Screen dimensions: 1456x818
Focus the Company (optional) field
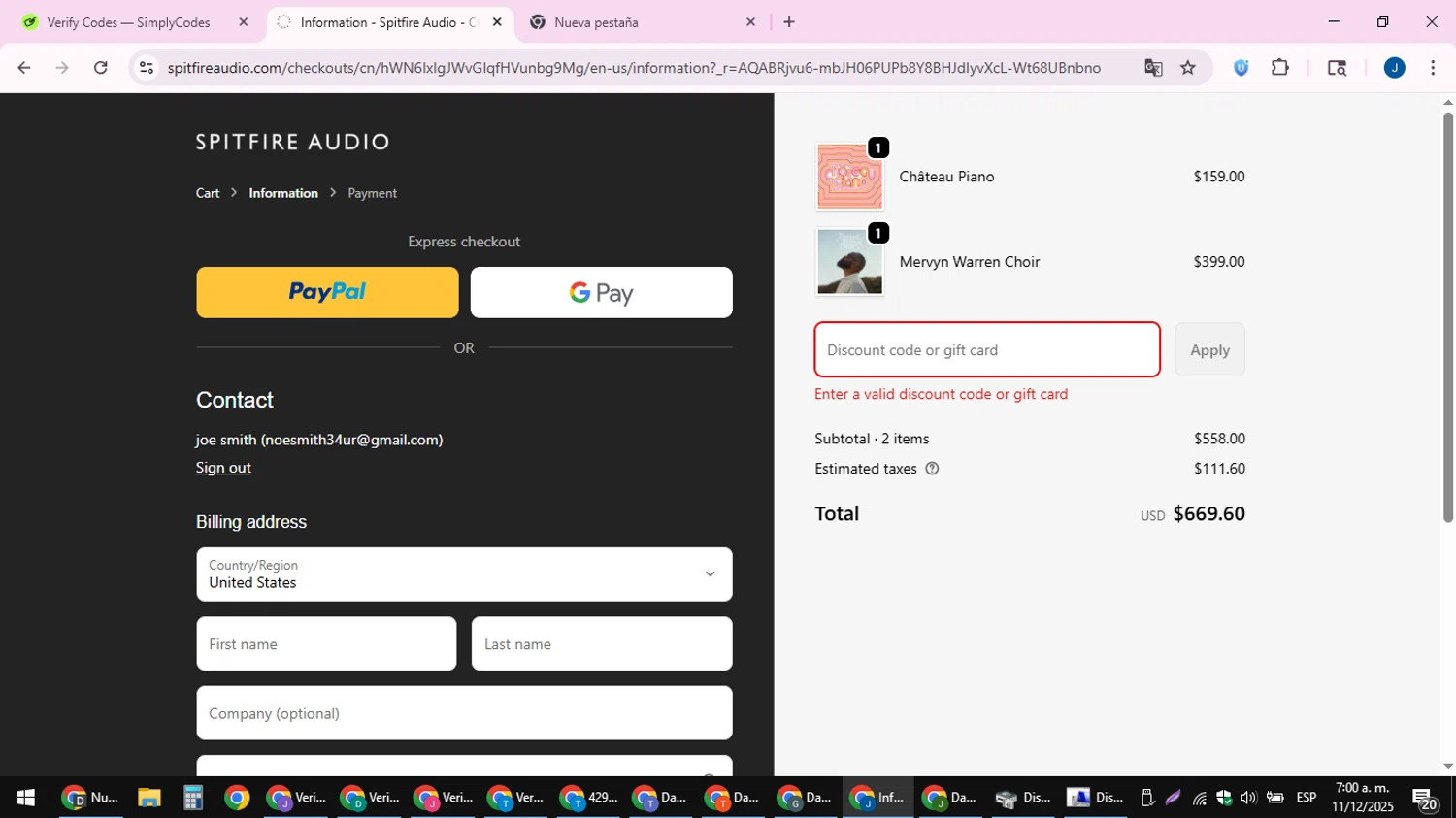[464, 713]
